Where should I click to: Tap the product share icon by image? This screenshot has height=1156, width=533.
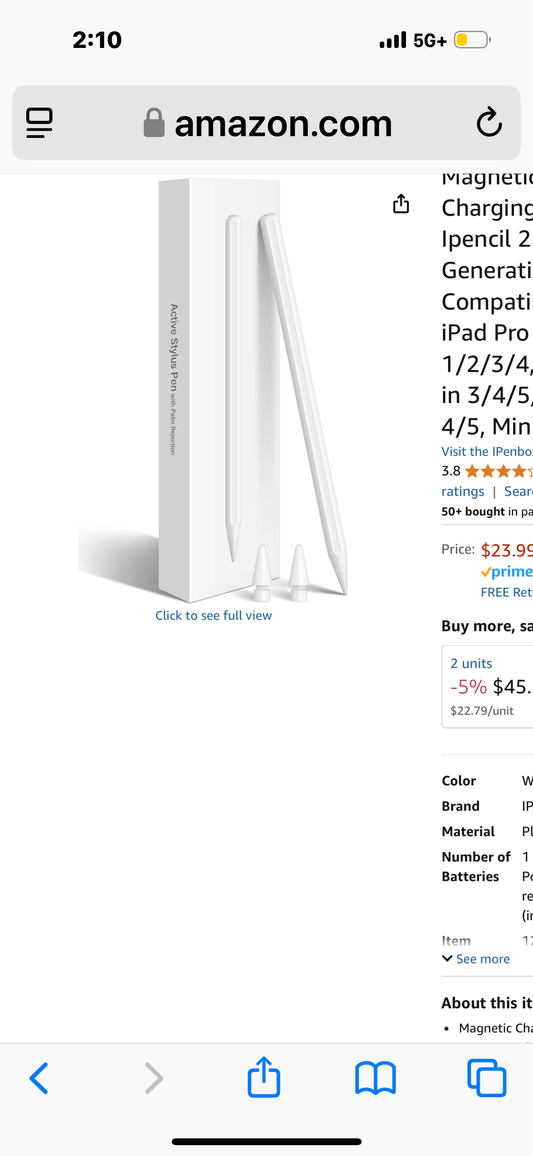point(400,203)
